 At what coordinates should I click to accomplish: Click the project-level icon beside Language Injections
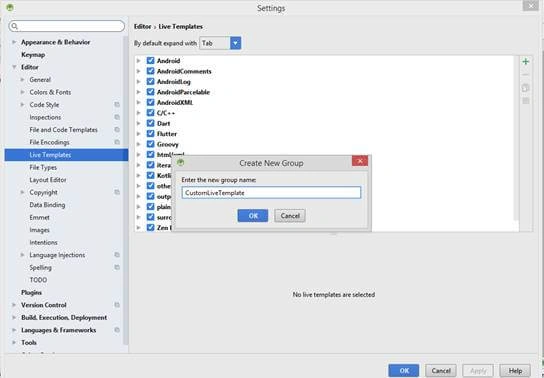[x=117, y=255]
